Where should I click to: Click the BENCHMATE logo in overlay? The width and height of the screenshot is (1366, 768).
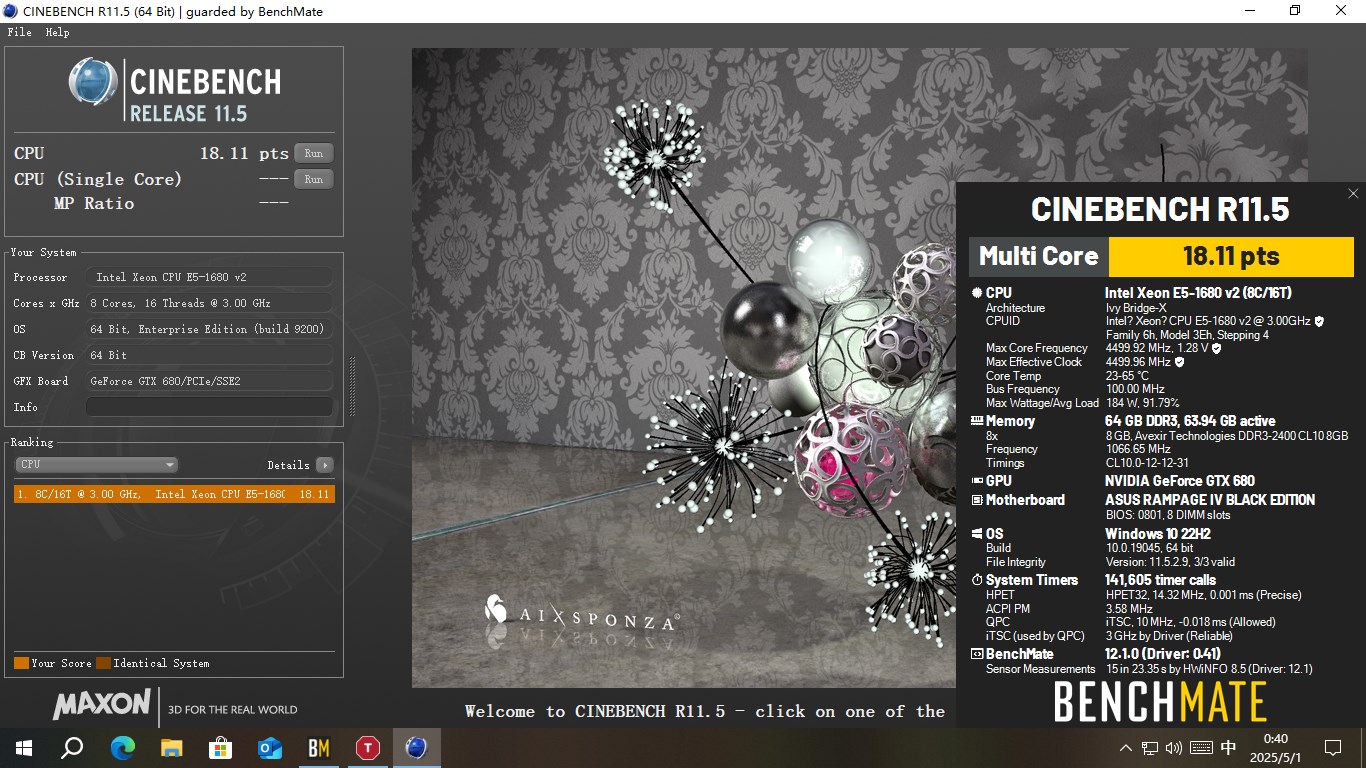coord(1160,702)
